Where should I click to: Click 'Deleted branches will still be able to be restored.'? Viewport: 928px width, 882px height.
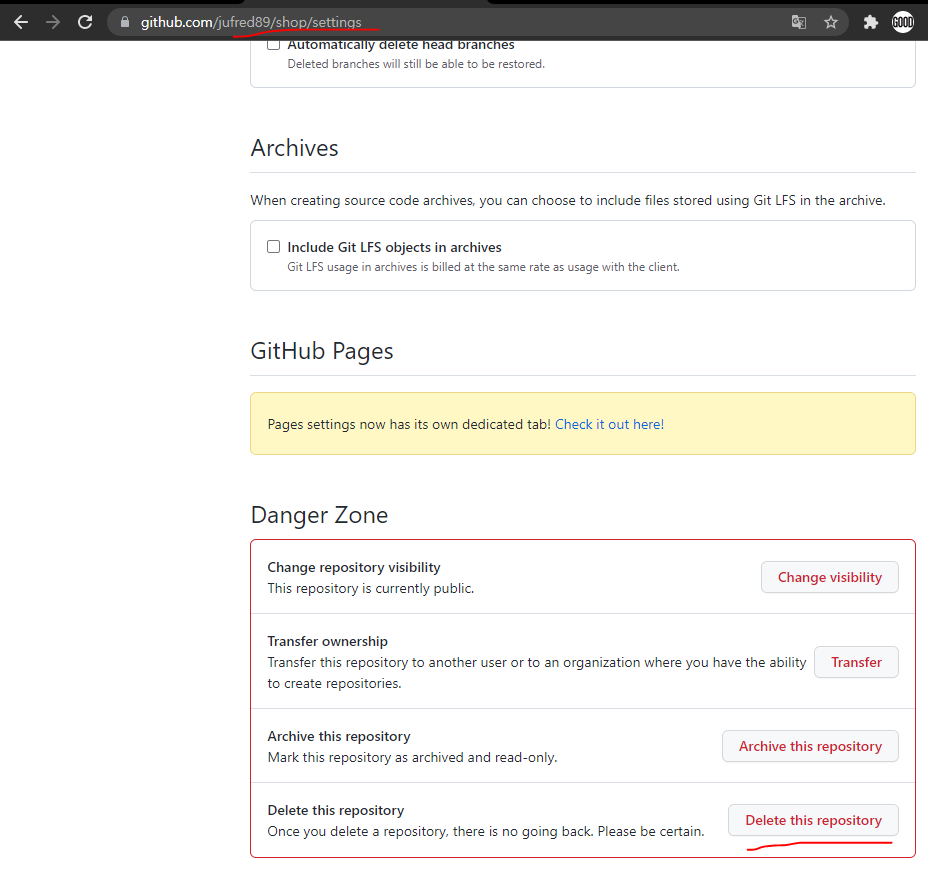pyautogui.click(x=416, y=64)
